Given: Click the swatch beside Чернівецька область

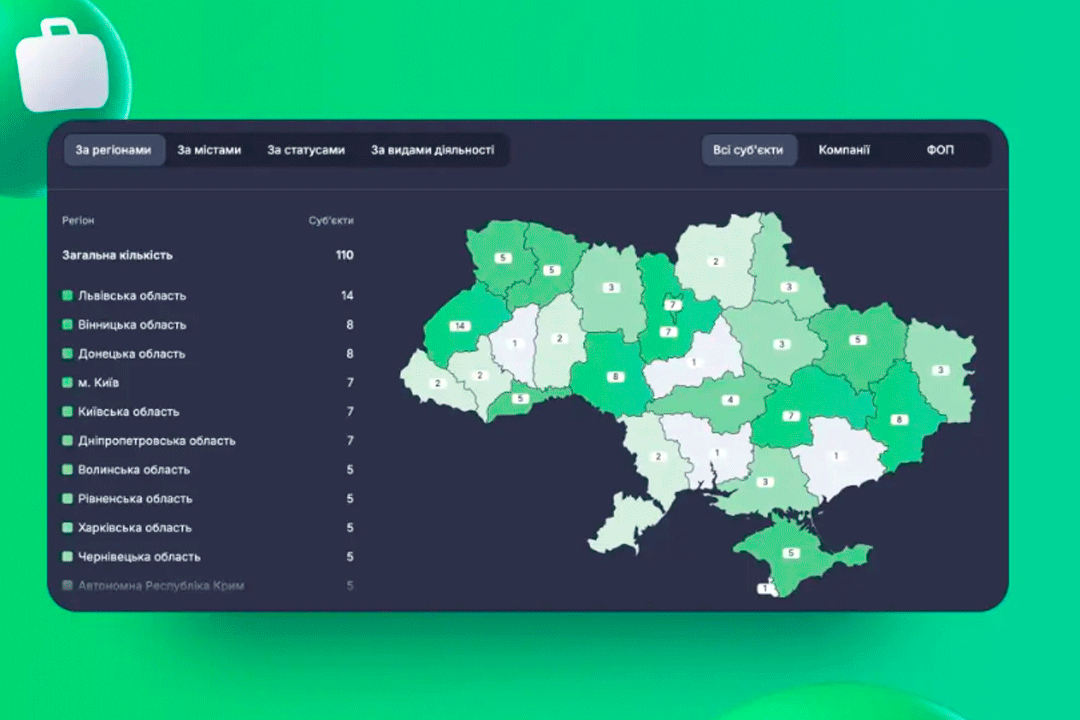Looking at the screenshot, I should pyautogui.click(x=68, y=557).
